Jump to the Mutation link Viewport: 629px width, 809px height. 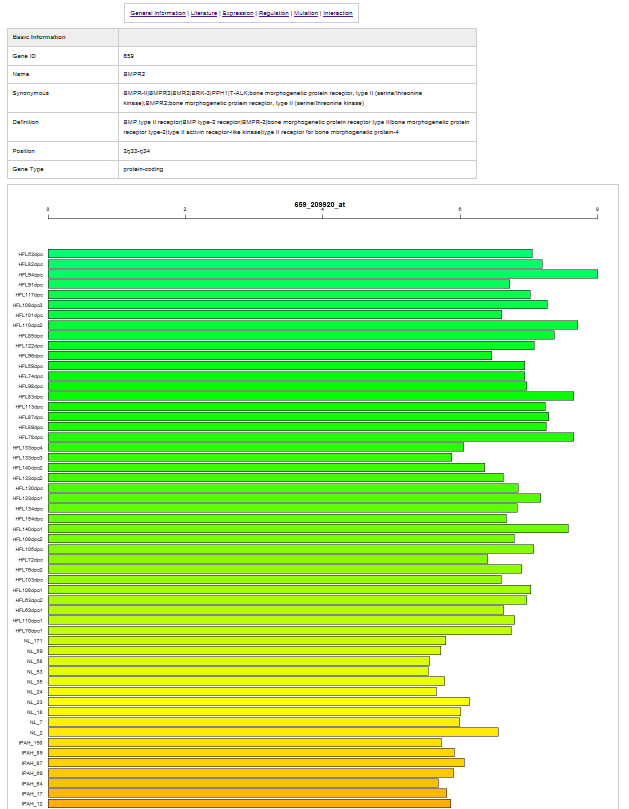tap(306, 13)
